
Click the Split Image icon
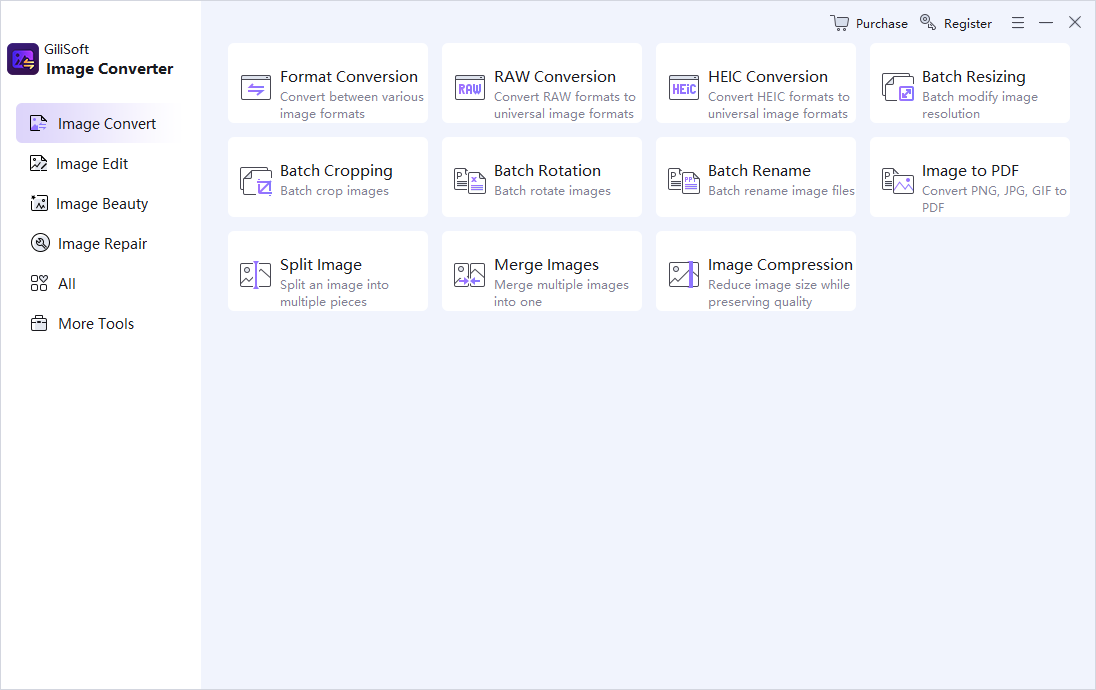click(x=256, y=275)
